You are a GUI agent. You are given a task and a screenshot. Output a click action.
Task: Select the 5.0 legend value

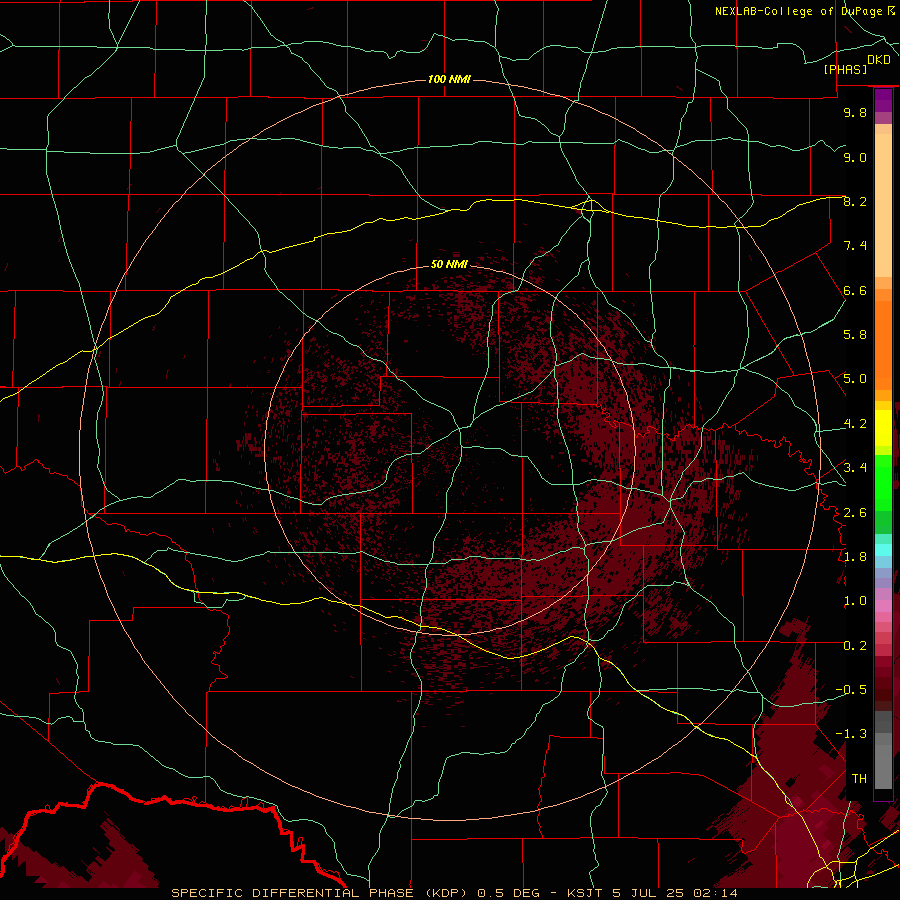855,379
